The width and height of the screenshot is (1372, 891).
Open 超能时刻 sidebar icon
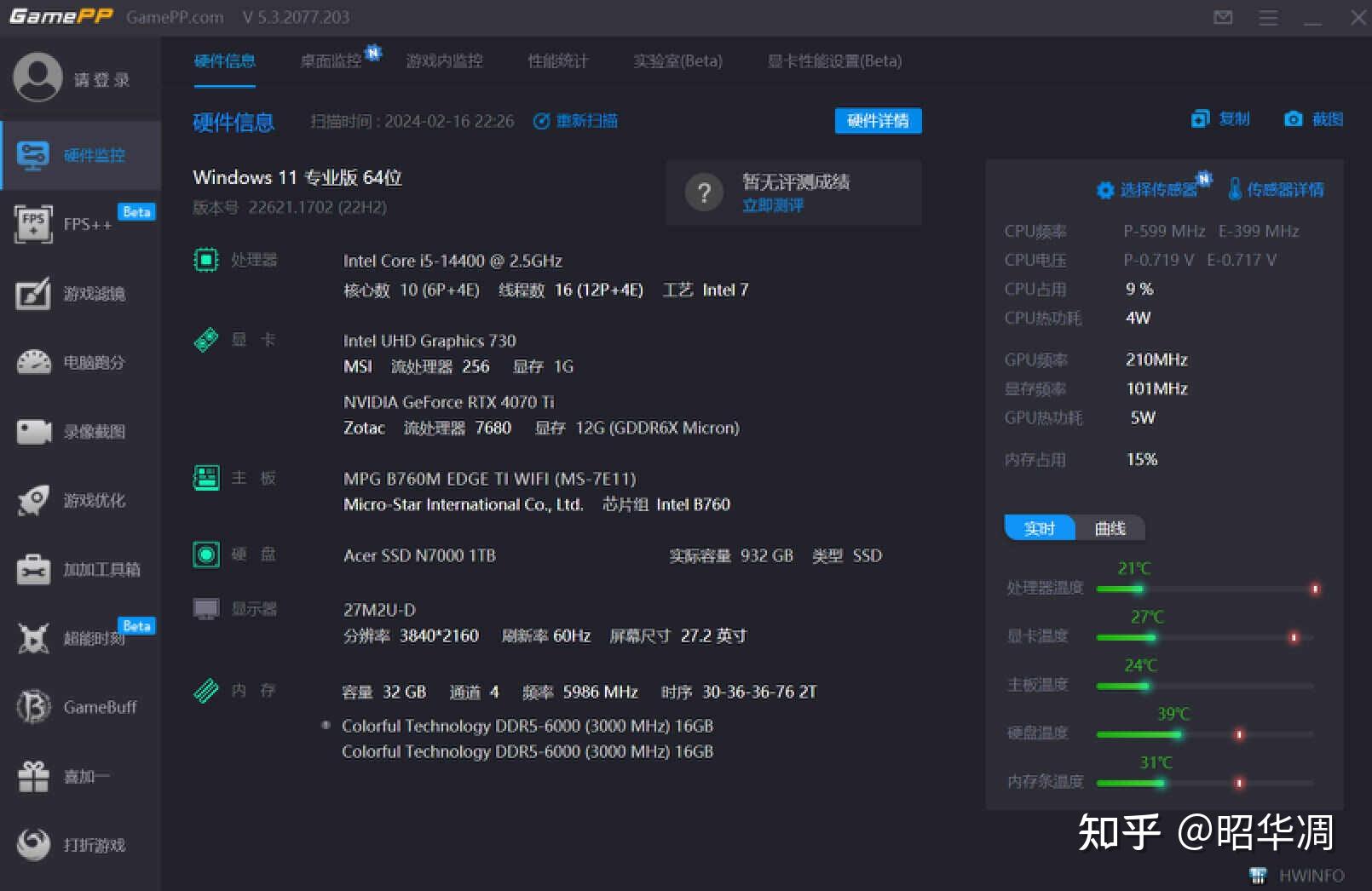(33, 638)
